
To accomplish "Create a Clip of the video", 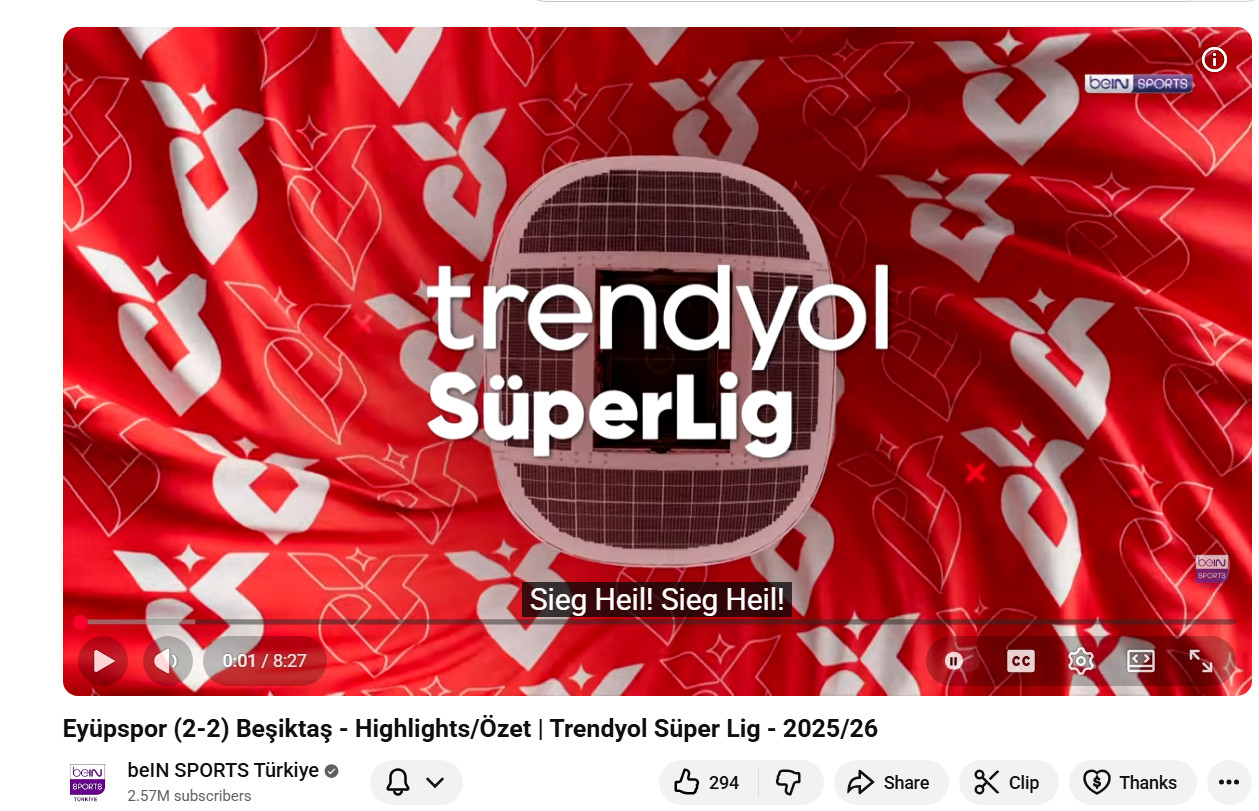I will pyautogui.click(x=1008, y=783).
